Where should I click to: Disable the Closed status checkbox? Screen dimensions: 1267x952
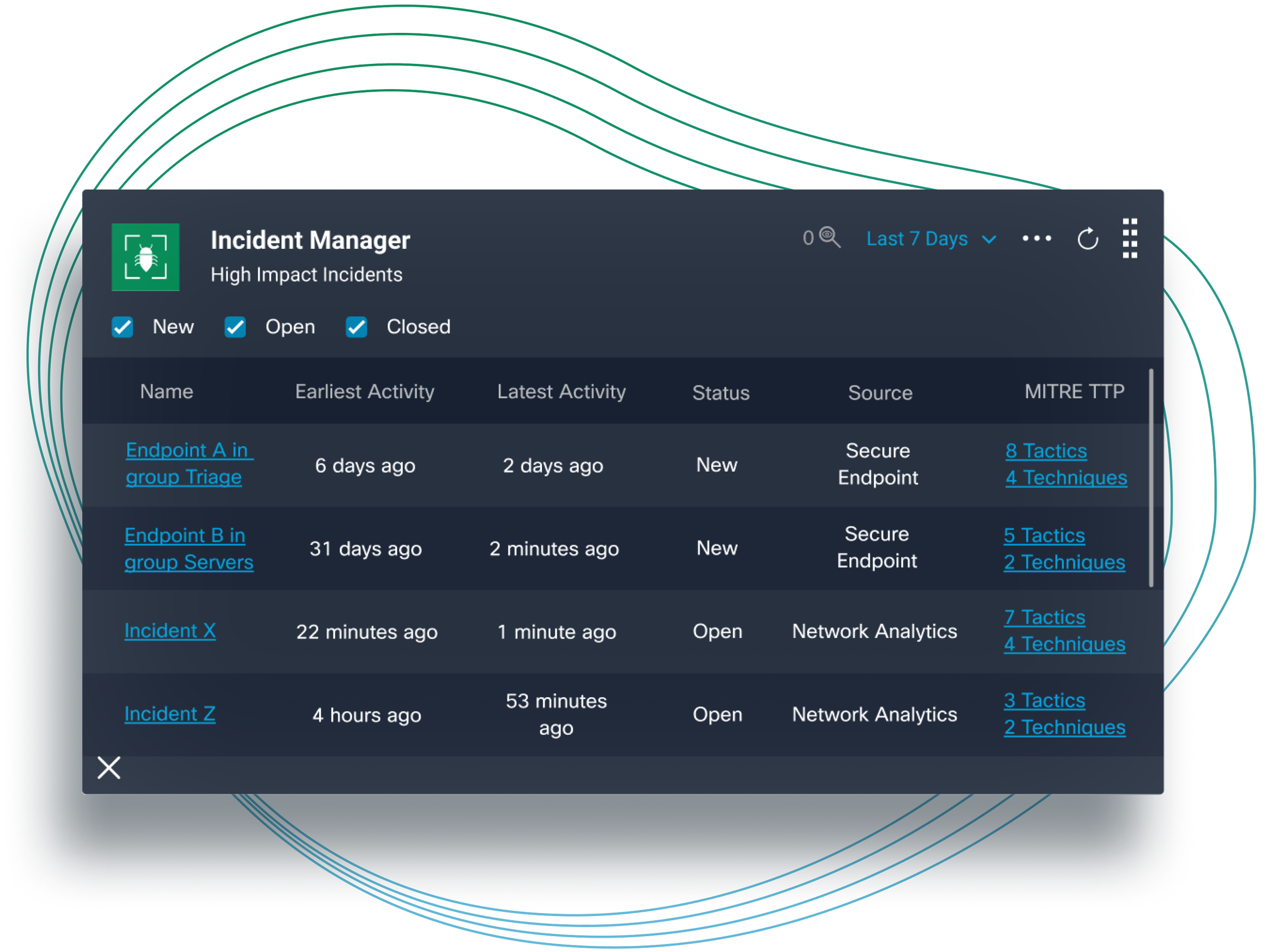point(356,327)
